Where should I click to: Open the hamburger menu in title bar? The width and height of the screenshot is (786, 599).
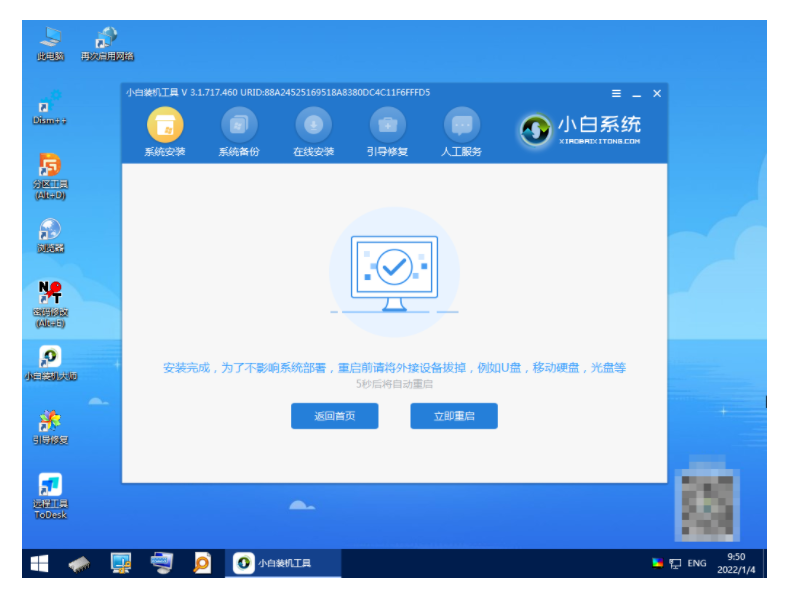pyautogui.click(x=616, y=93)
